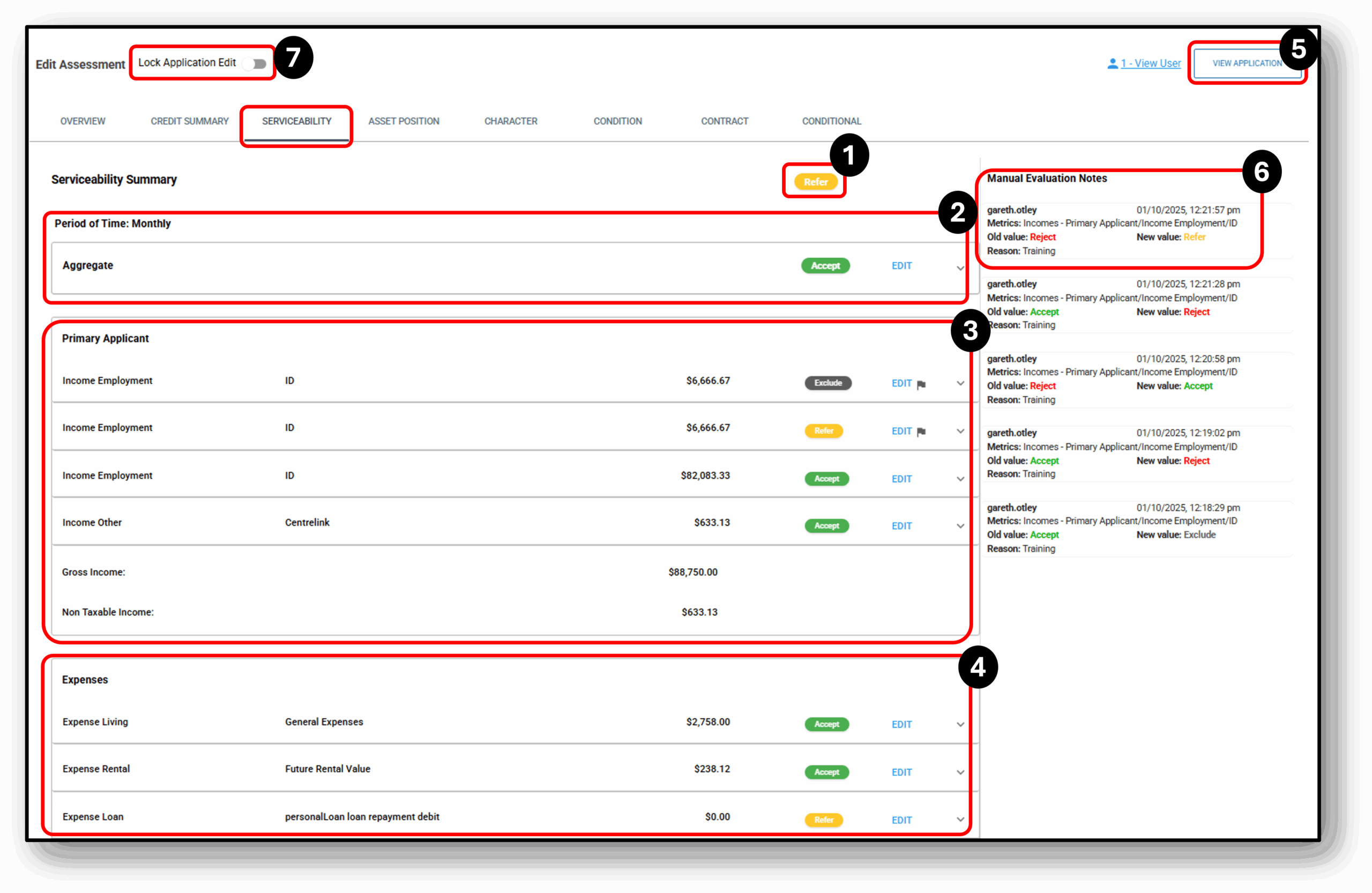Viewport: 1372px width, 893px height.
Task: Expand the Expense Rental Future Rental Value row
Action: click(x=960, y=772)
